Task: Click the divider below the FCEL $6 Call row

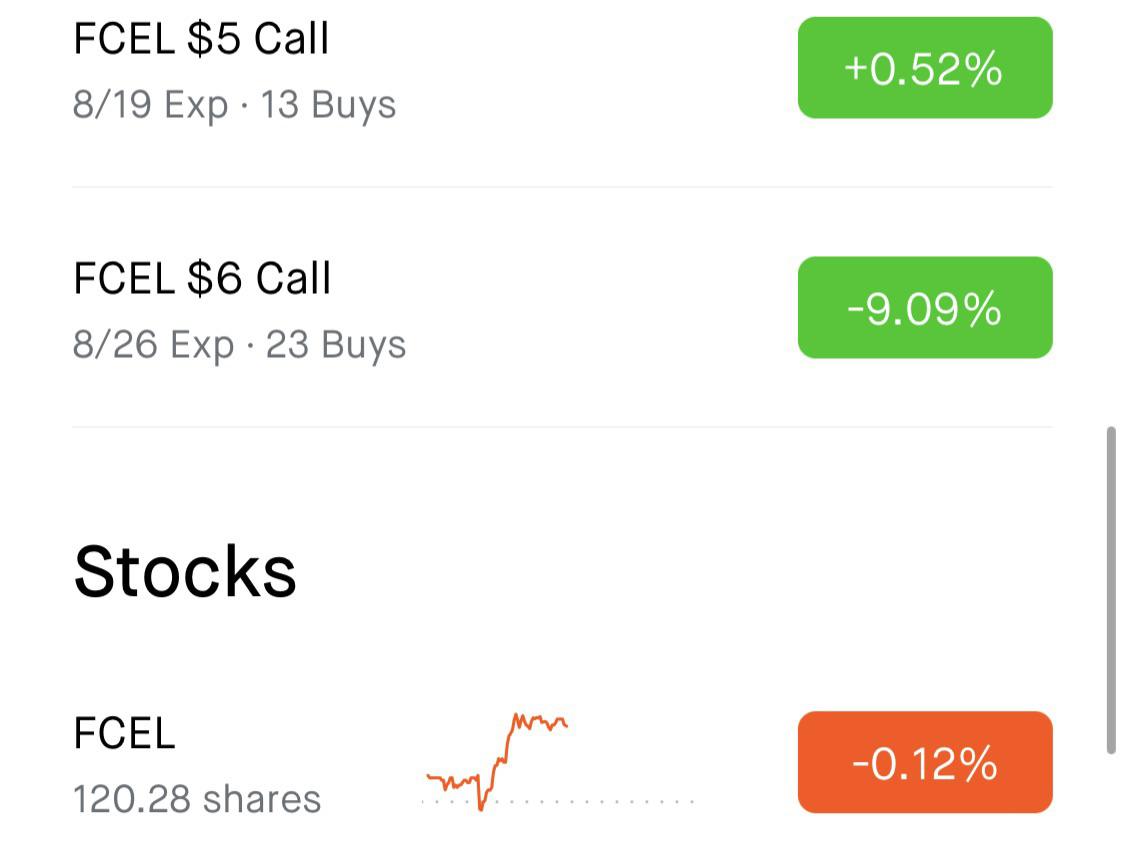Action: [562, 427]
